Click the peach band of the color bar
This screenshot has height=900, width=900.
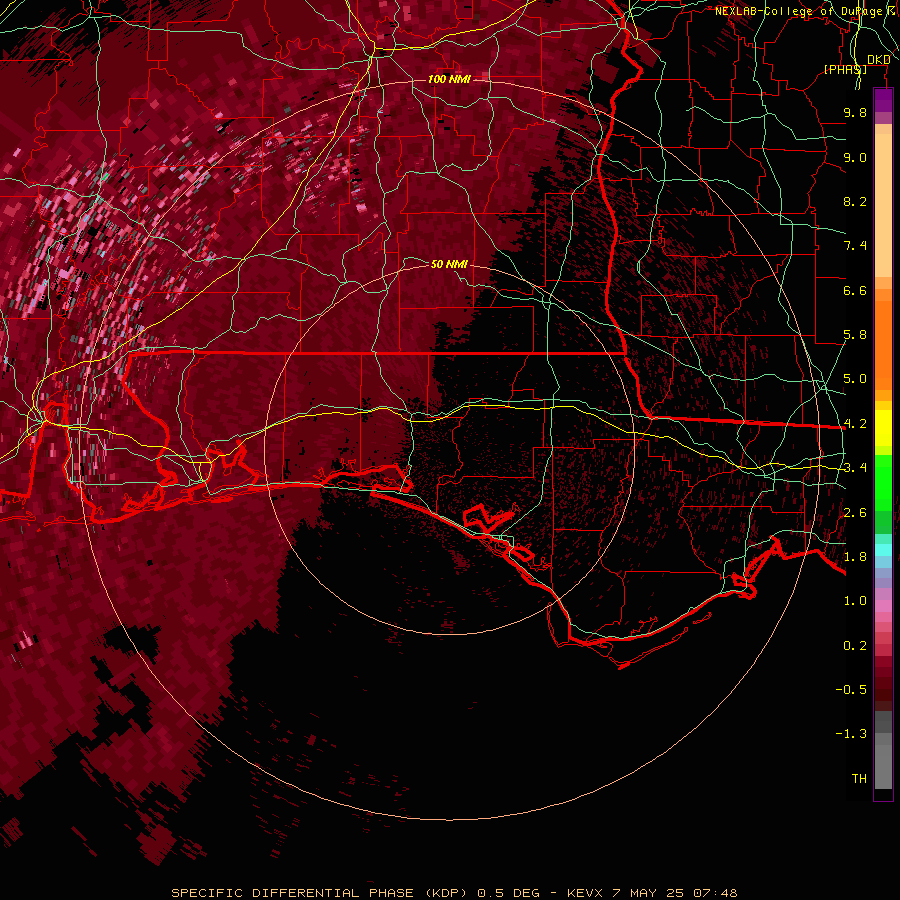coord(883,207)
